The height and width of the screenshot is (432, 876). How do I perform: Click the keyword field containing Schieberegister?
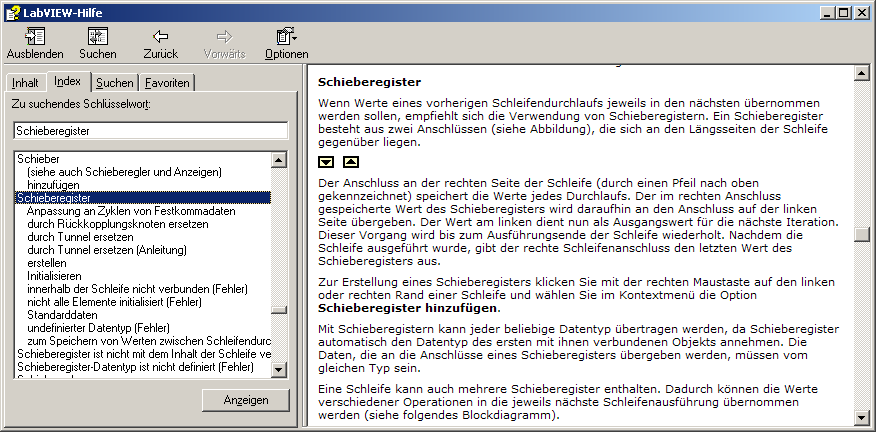(151, 131)
